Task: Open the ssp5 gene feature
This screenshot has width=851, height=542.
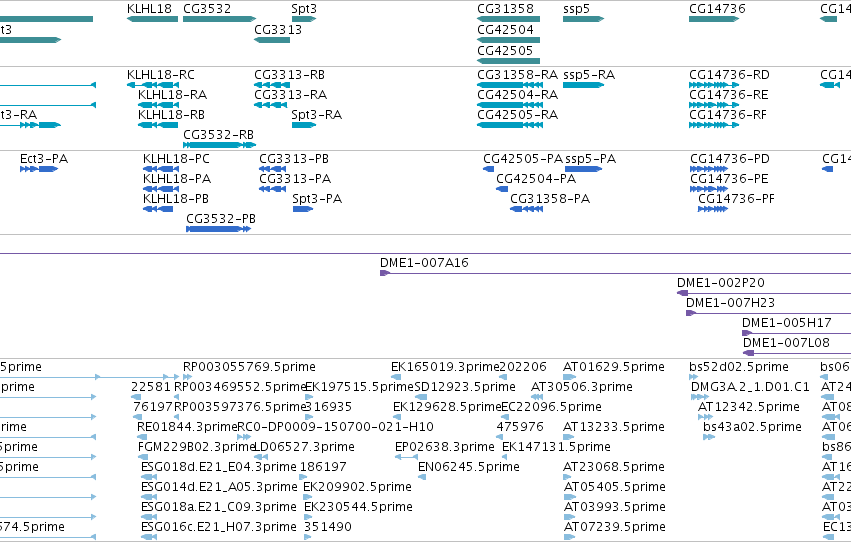Action: [x=583, y=19]
